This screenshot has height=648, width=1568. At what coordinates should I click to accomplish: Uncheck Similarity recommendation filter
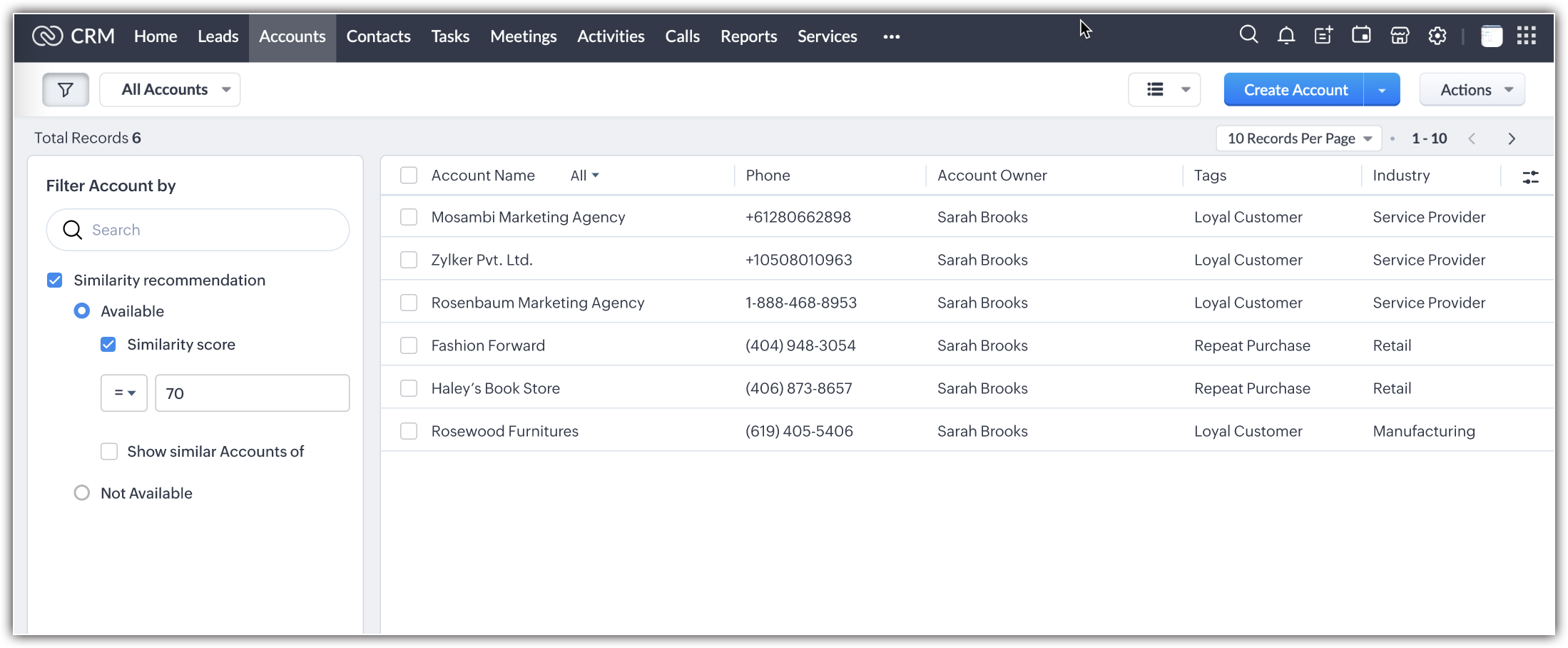pyautogui.click(x=55, y=280)
